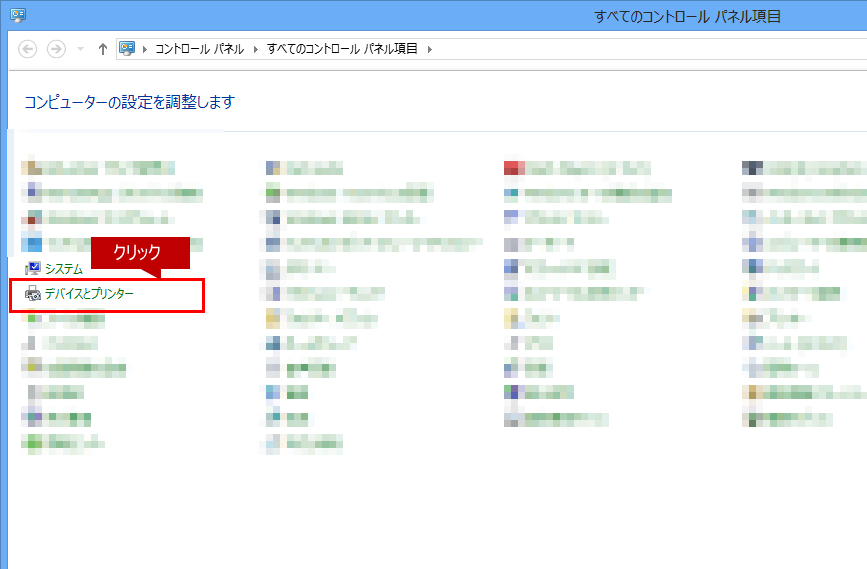The image size is (867, 569).
Task: Open the システム item
Action: (x=64, y=269)
